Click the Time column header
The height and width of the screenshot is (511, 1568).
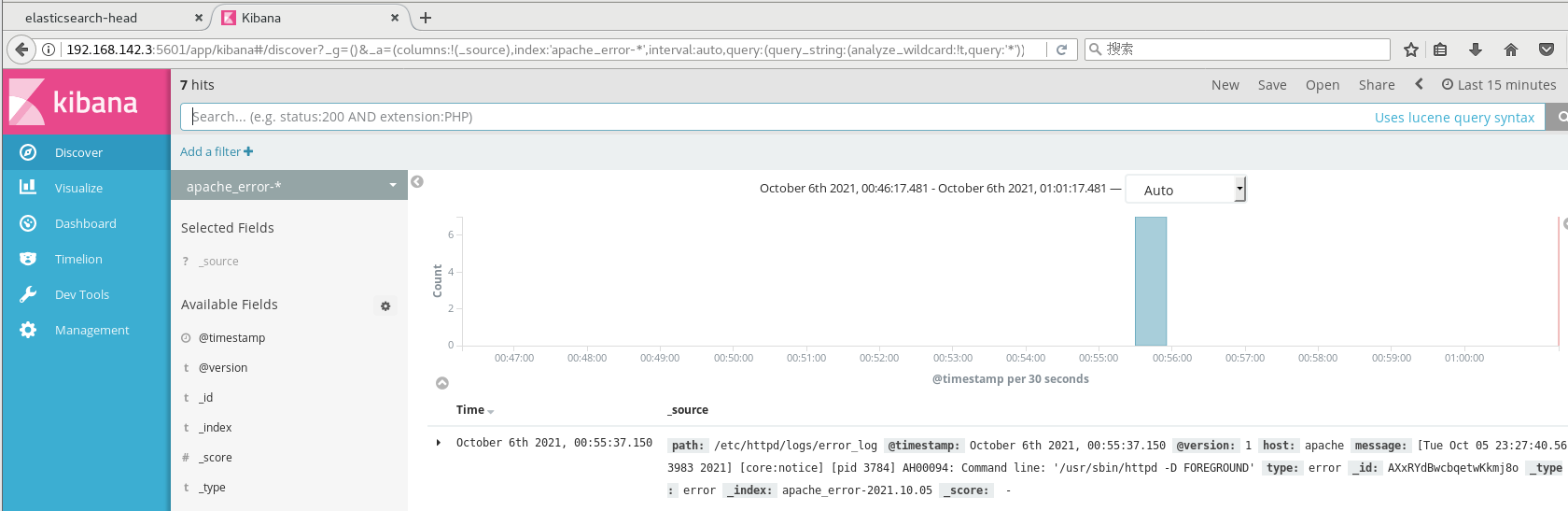(470, 410)
